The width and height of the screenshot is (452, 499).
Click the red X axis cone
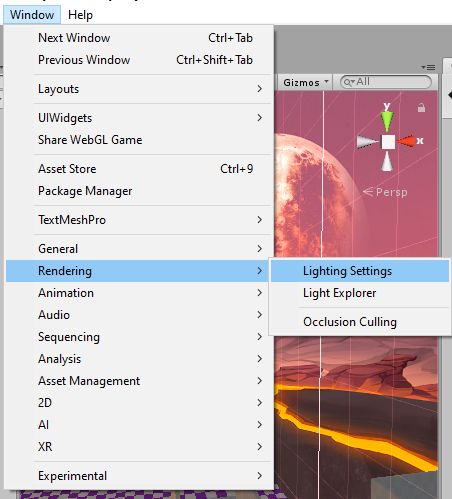click(406, 141)
